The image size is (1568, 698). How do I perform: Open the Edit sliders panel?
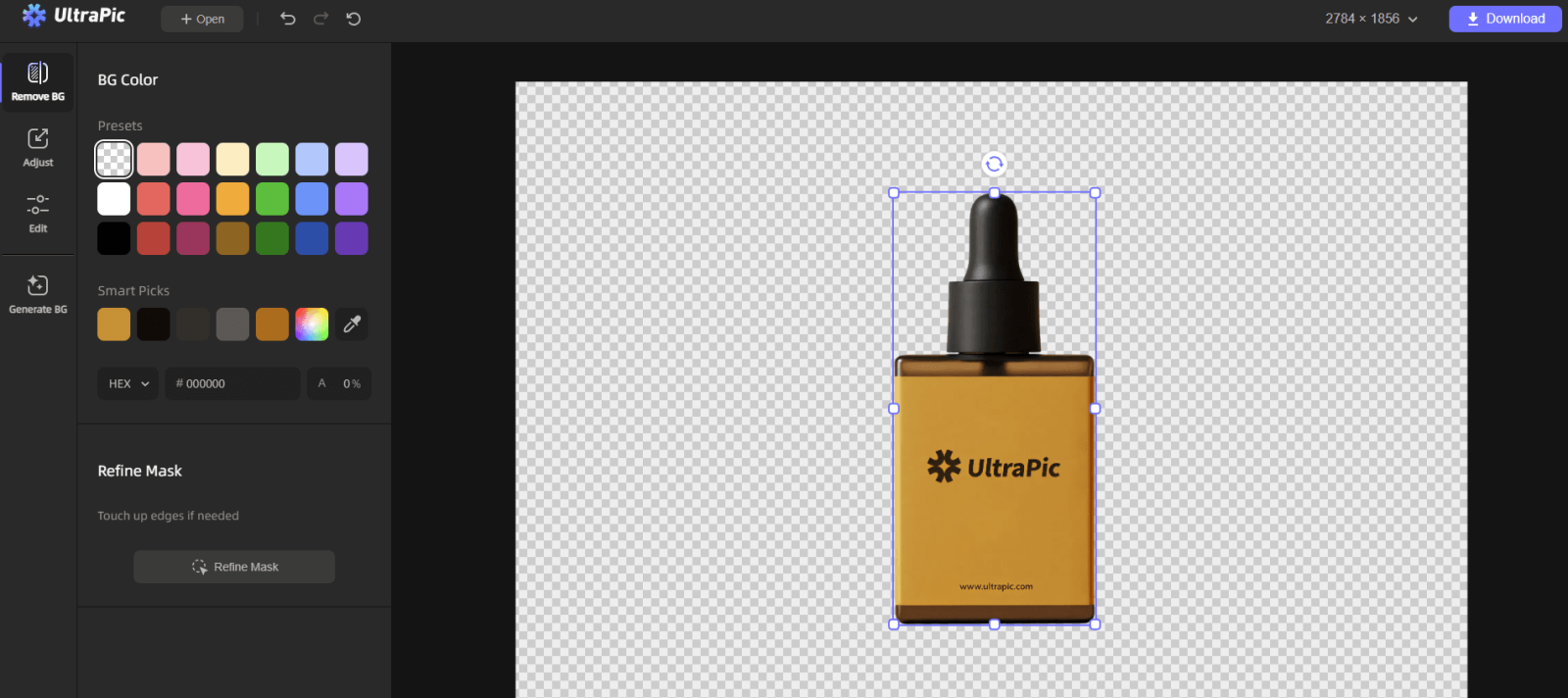tap(38, 213)
